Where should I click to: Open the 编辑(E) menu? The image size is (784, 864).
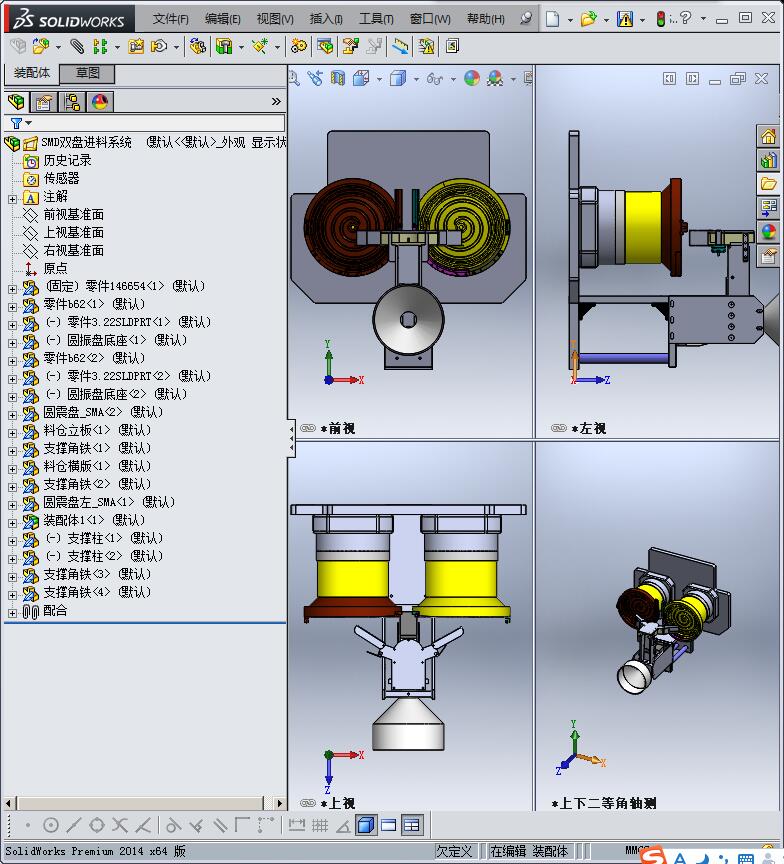223,19
